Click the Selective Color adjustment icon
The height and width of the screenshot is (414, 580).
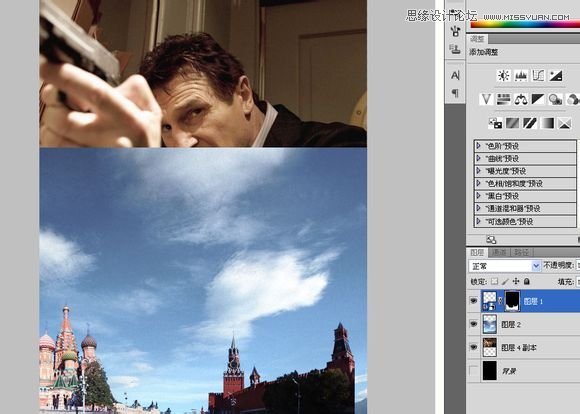pyautogui.click(x=565, y=123)
